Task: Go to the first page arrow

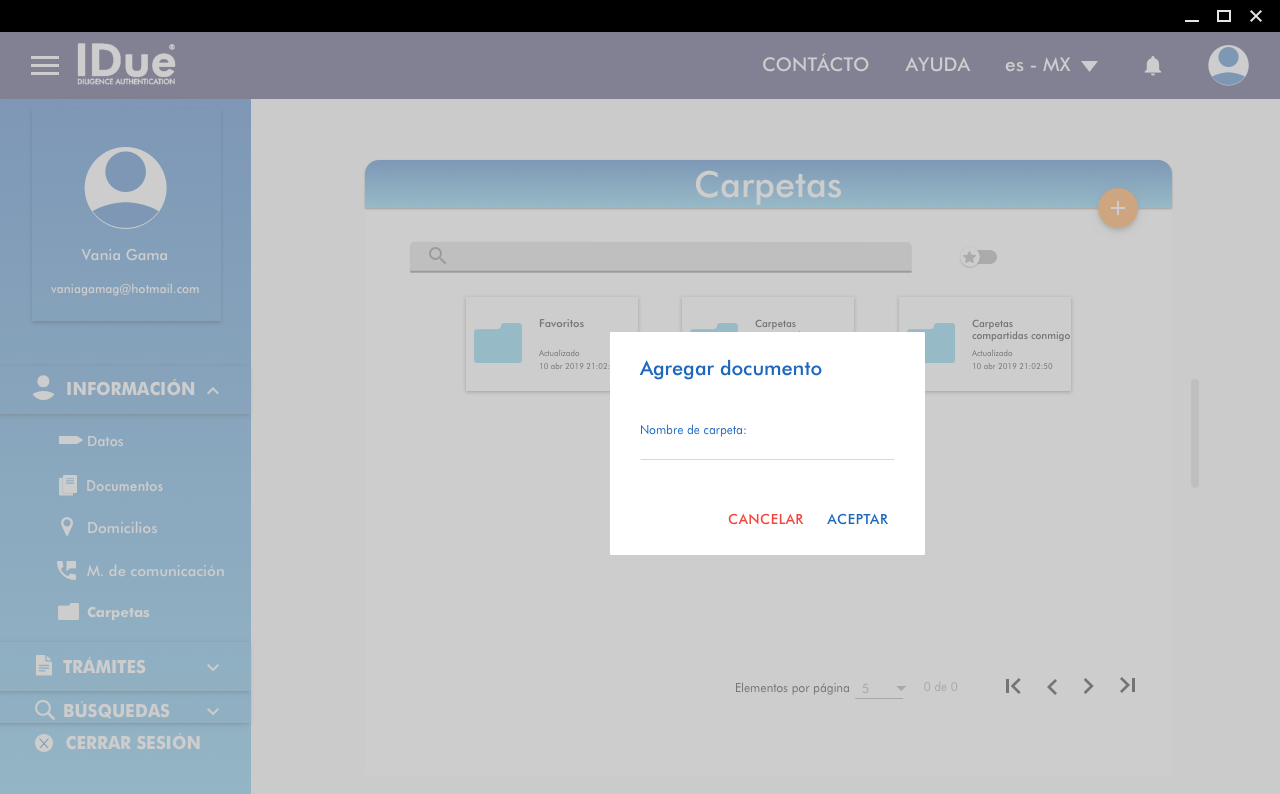Action: coord(1013,686)
